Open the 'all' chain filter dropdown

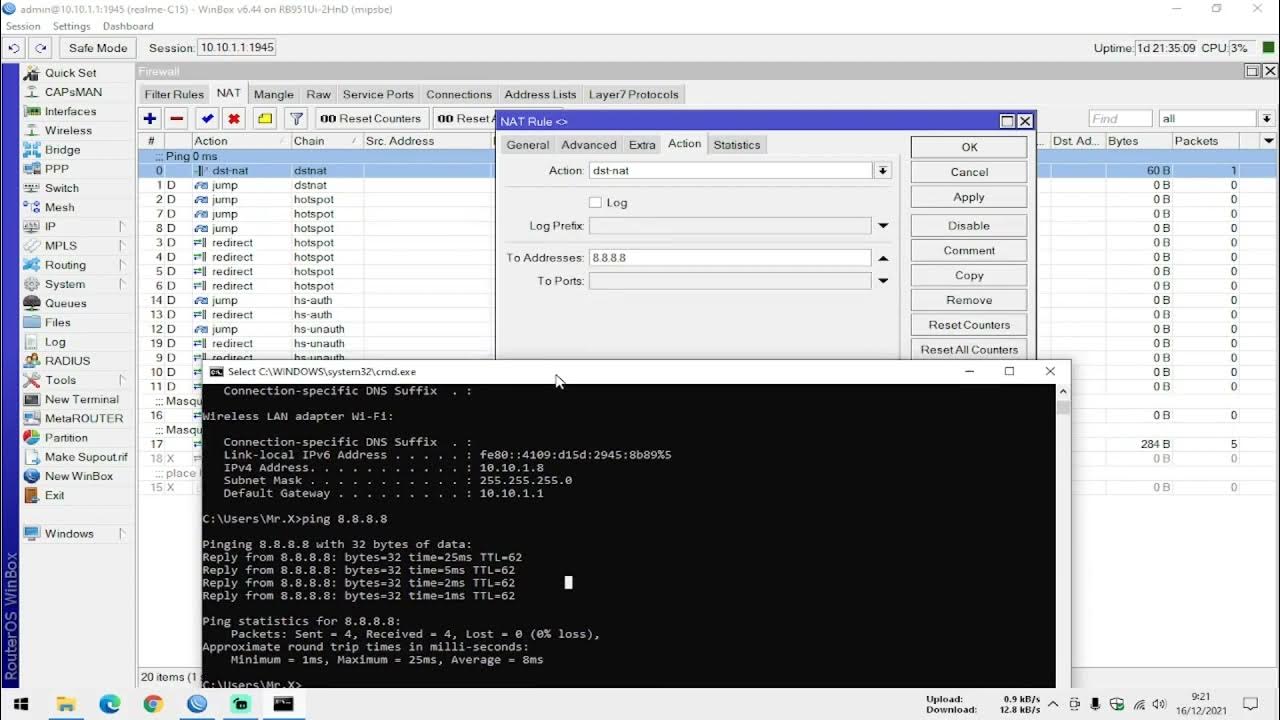tap(1265, 118)
